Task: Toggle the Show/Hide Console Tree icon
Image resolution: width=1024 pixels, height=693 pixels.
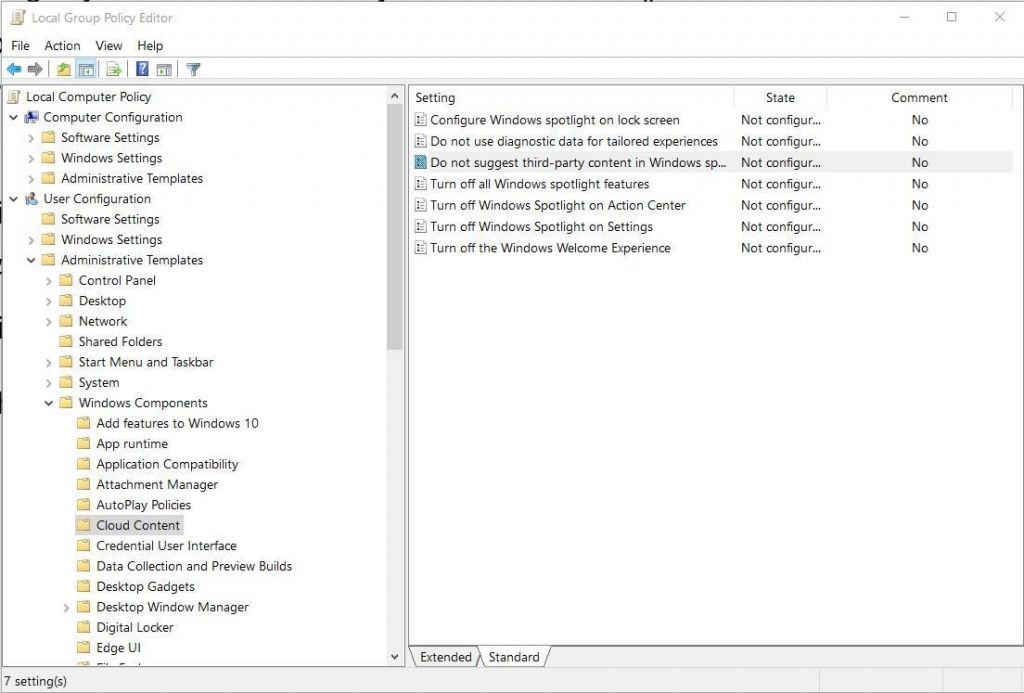Action: click(86, 69)
